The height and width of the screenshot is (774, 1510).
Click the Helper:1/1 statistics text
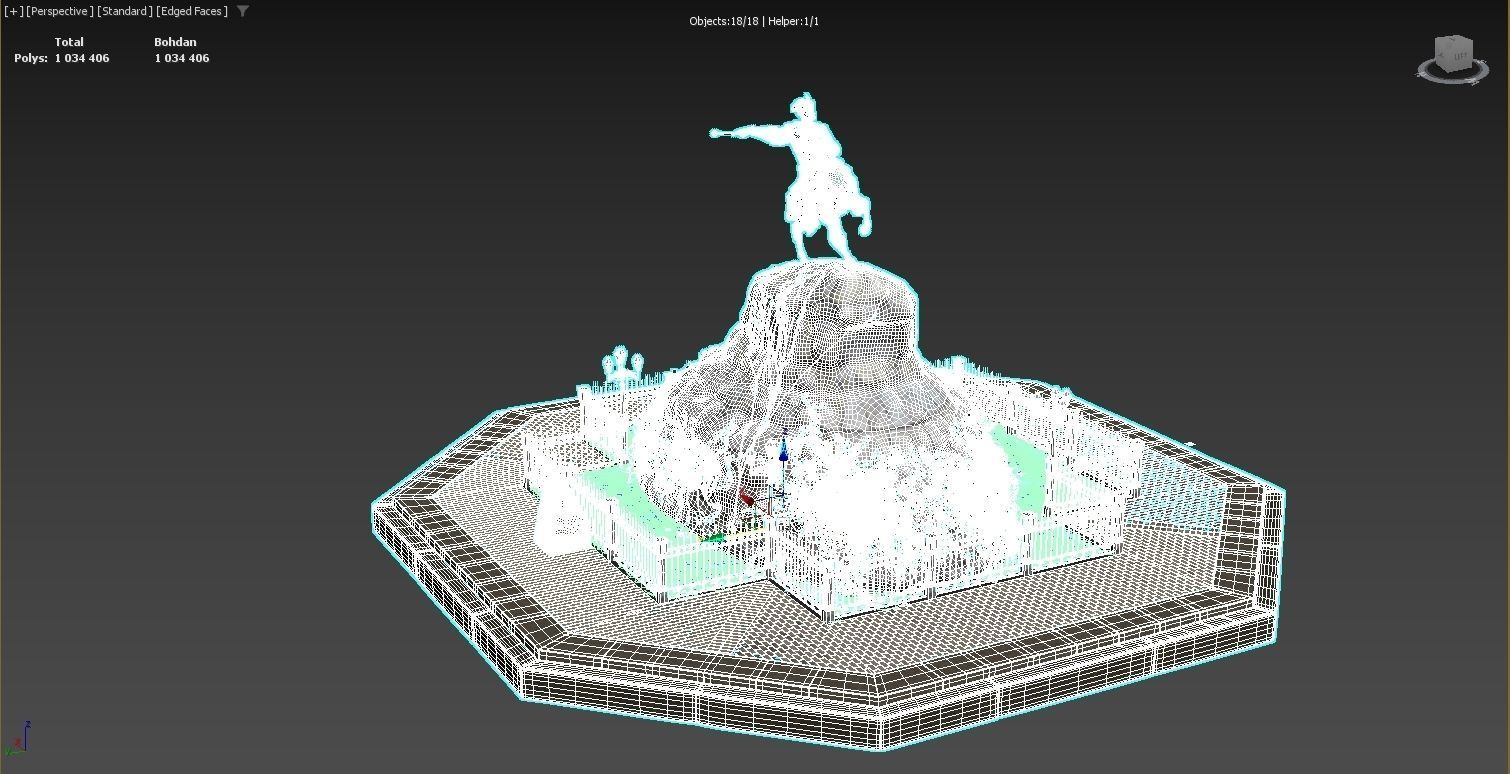(793, 21)
